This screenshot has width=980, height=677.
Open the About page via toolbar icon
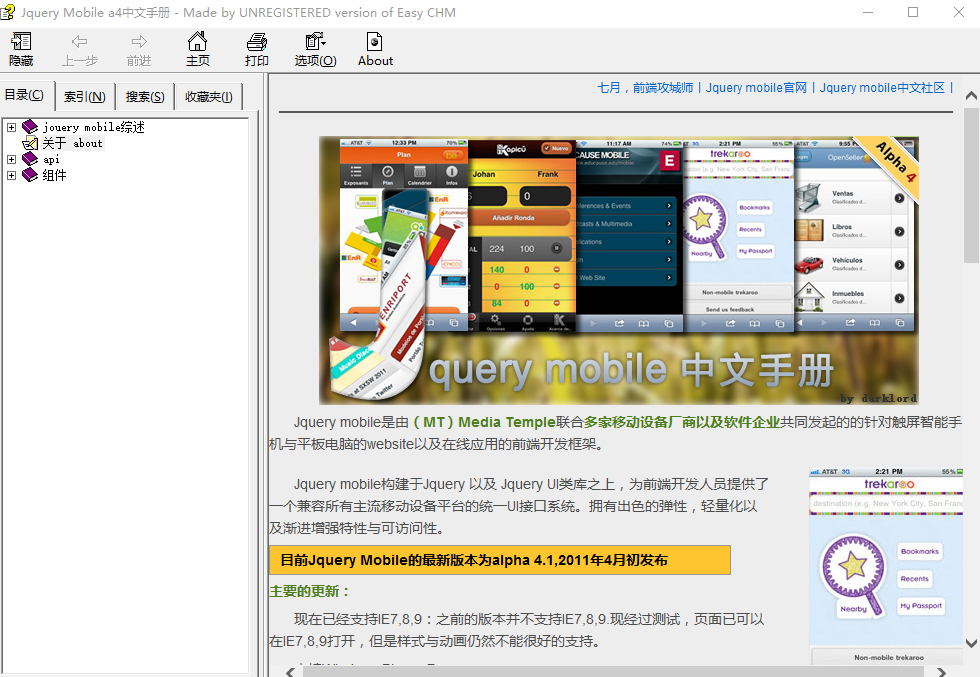point(374,43)
